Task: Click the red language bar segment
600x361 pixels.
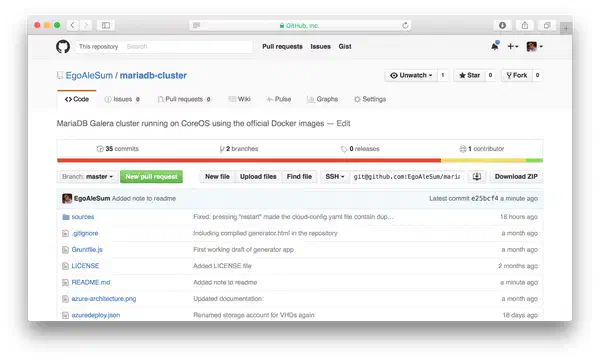Action: point(249,160)
